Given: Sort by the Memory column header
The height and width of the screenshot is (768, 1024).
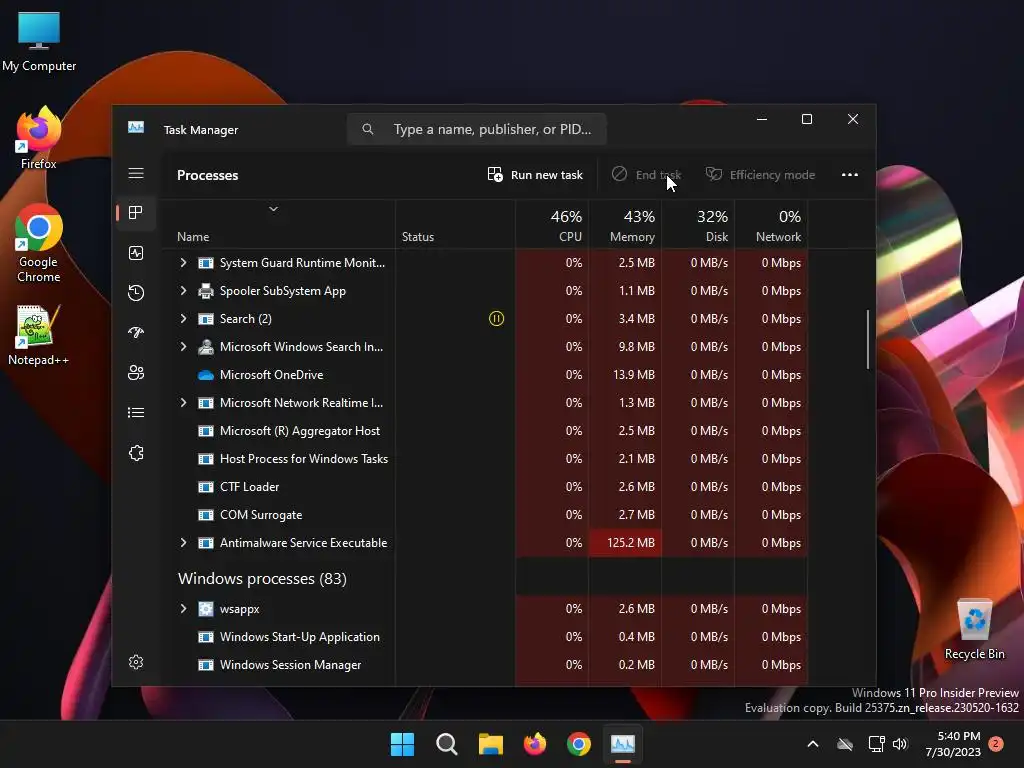Looking at the screenshot, I should tap(625, 225).
